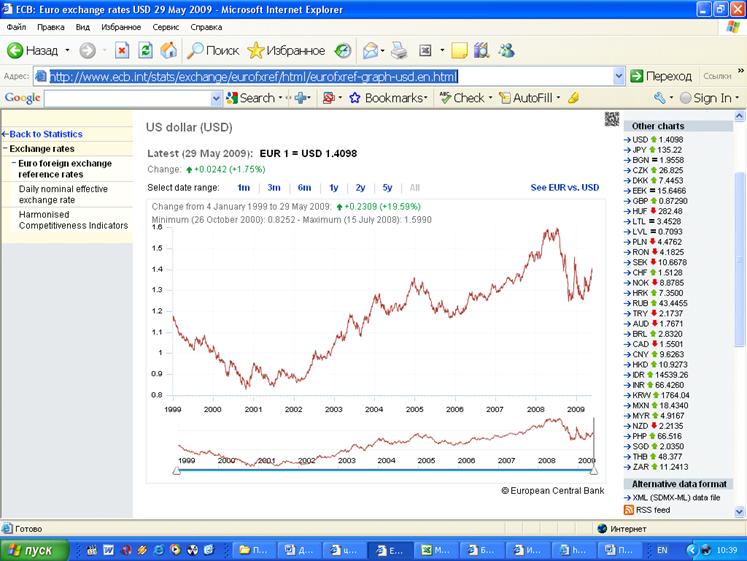The height and width of the screenshot is (561, 747).
Task: Refresh the page using the Refresh icon
Action: [x=146, y=50]
